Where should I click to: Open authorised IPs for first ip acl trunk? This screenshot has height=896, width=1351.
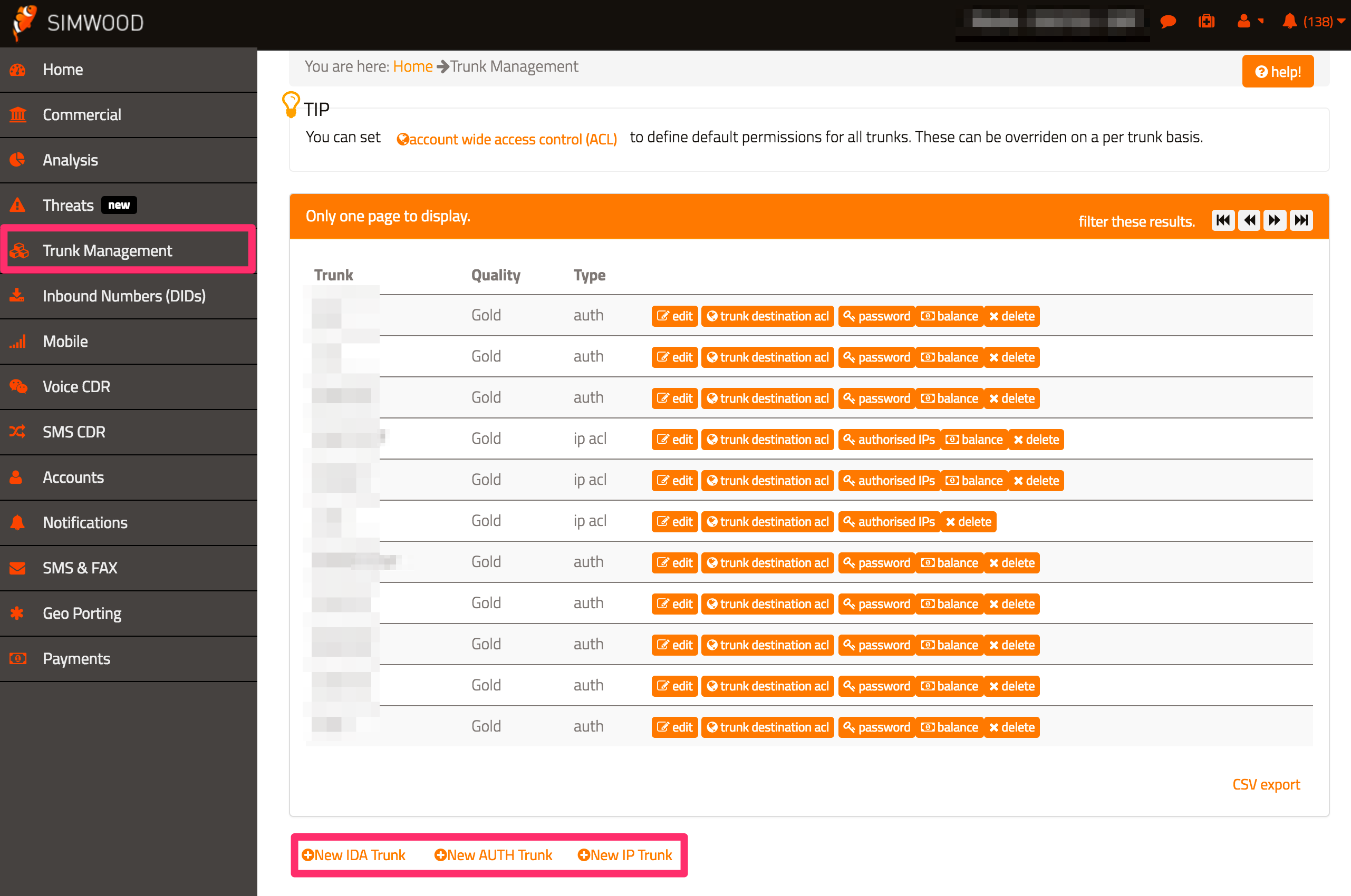point(889,440)
